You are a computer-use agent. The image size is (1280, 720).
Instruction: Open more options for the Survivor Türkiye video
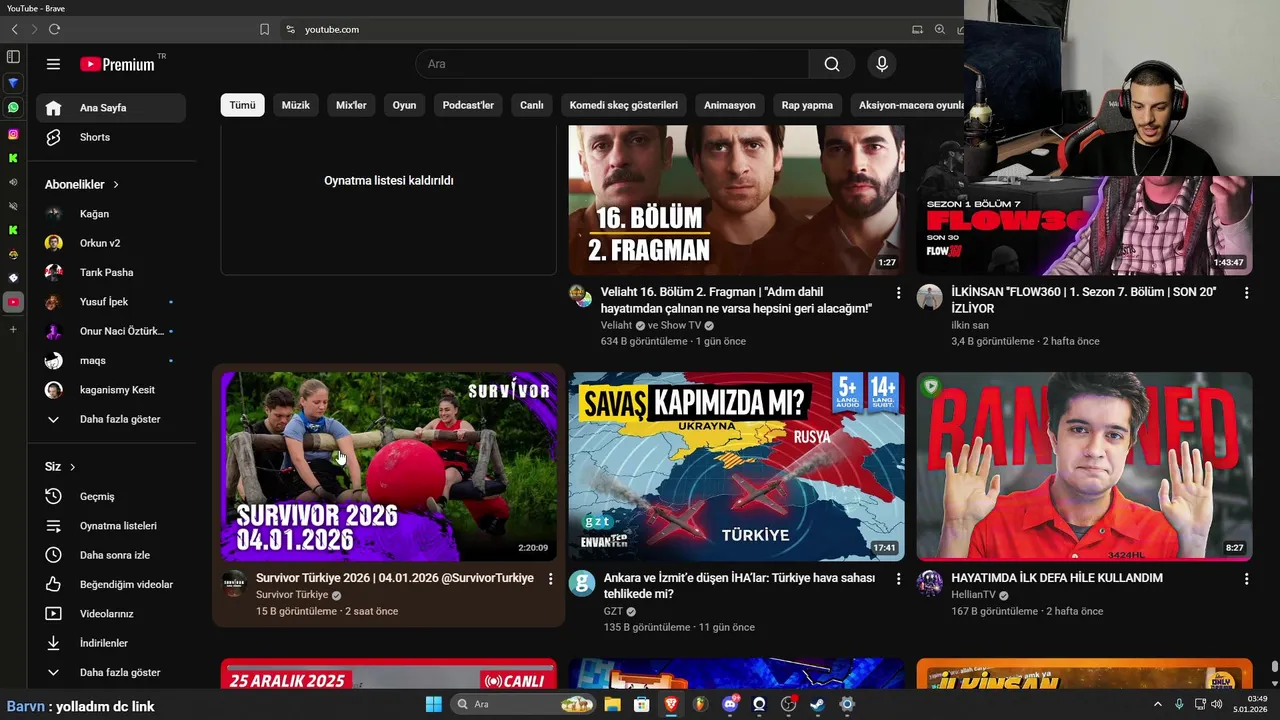coord(550,579)
